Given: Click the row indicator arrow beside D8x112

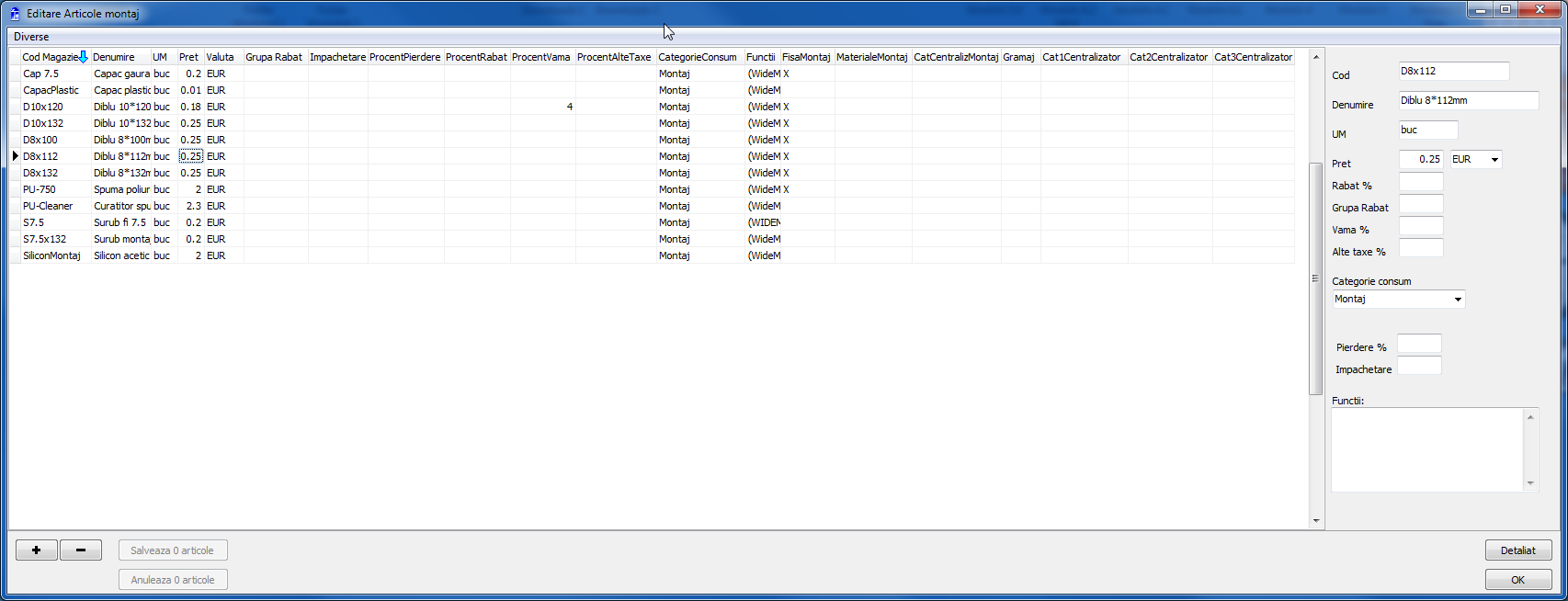Looking at the screenshot, I should pyautogui.click(x=15, y=156).
